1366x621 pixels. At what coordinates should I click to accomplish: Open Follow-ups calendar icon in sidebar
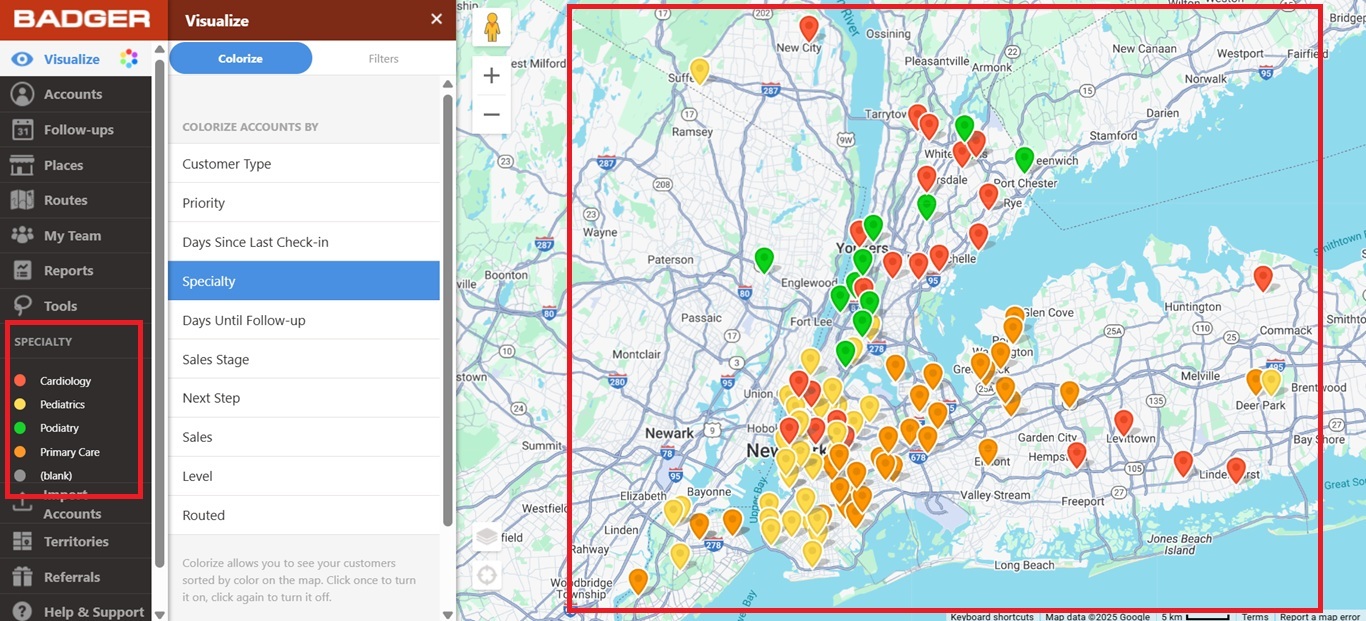(x=22, y=130)
